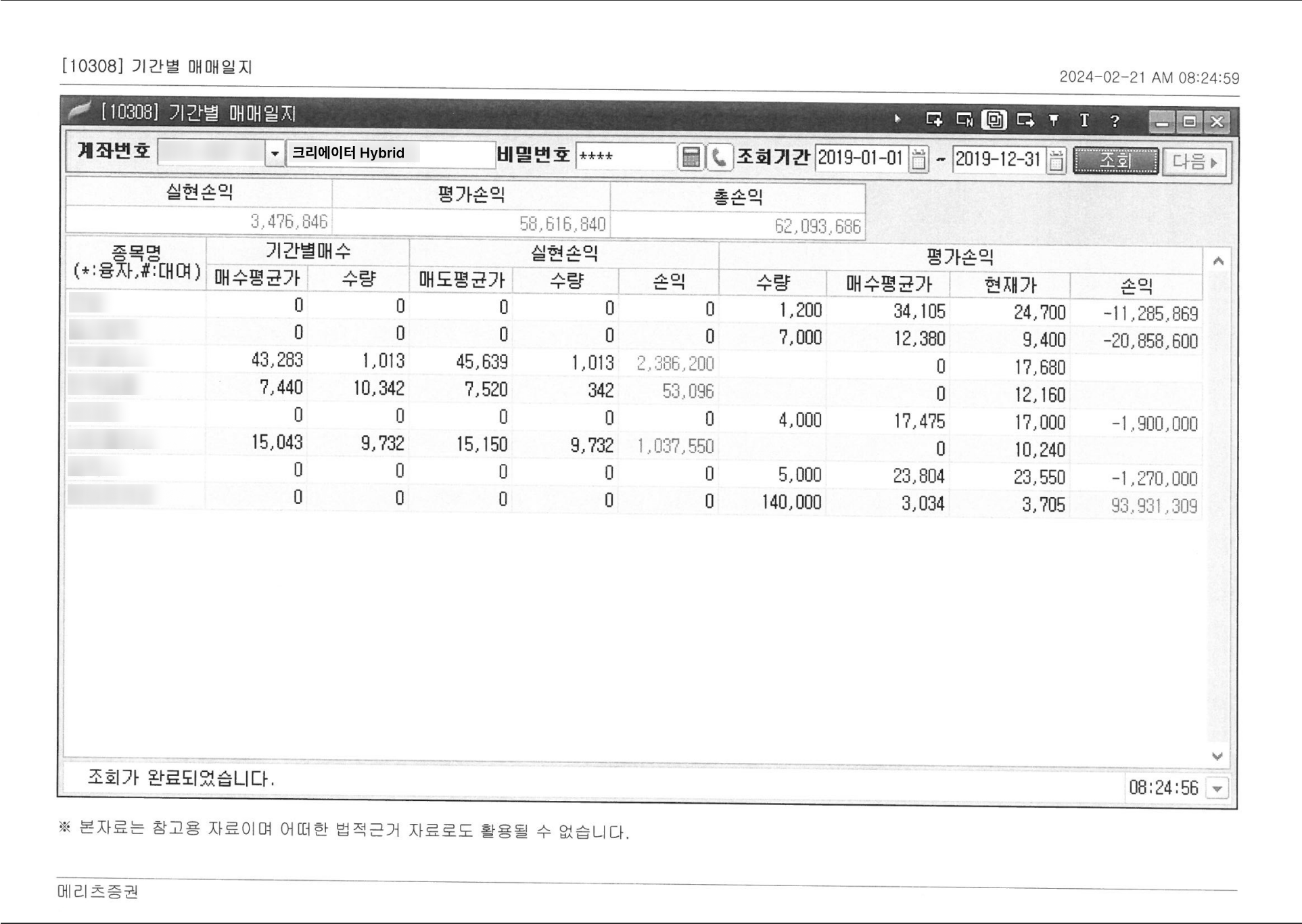Click 평가손익 group header above 현재가
Screen dimensions: 1302x924
pyautogui.click(x=960, y=257)
